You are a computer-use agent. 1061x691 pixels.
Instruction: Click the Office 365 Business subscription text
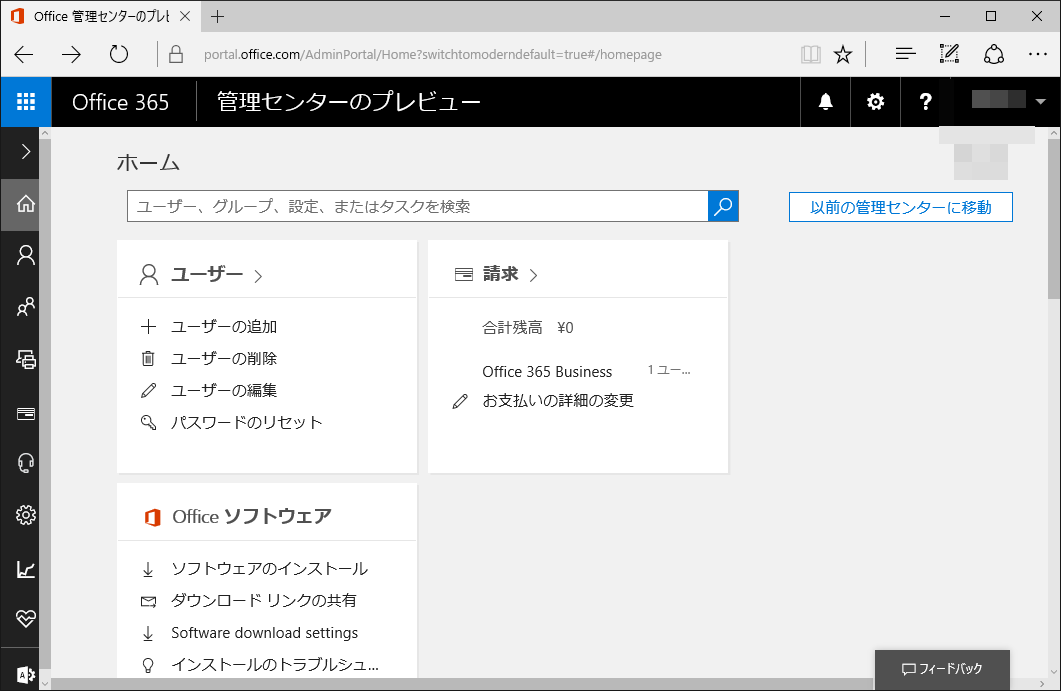(547, 372)
